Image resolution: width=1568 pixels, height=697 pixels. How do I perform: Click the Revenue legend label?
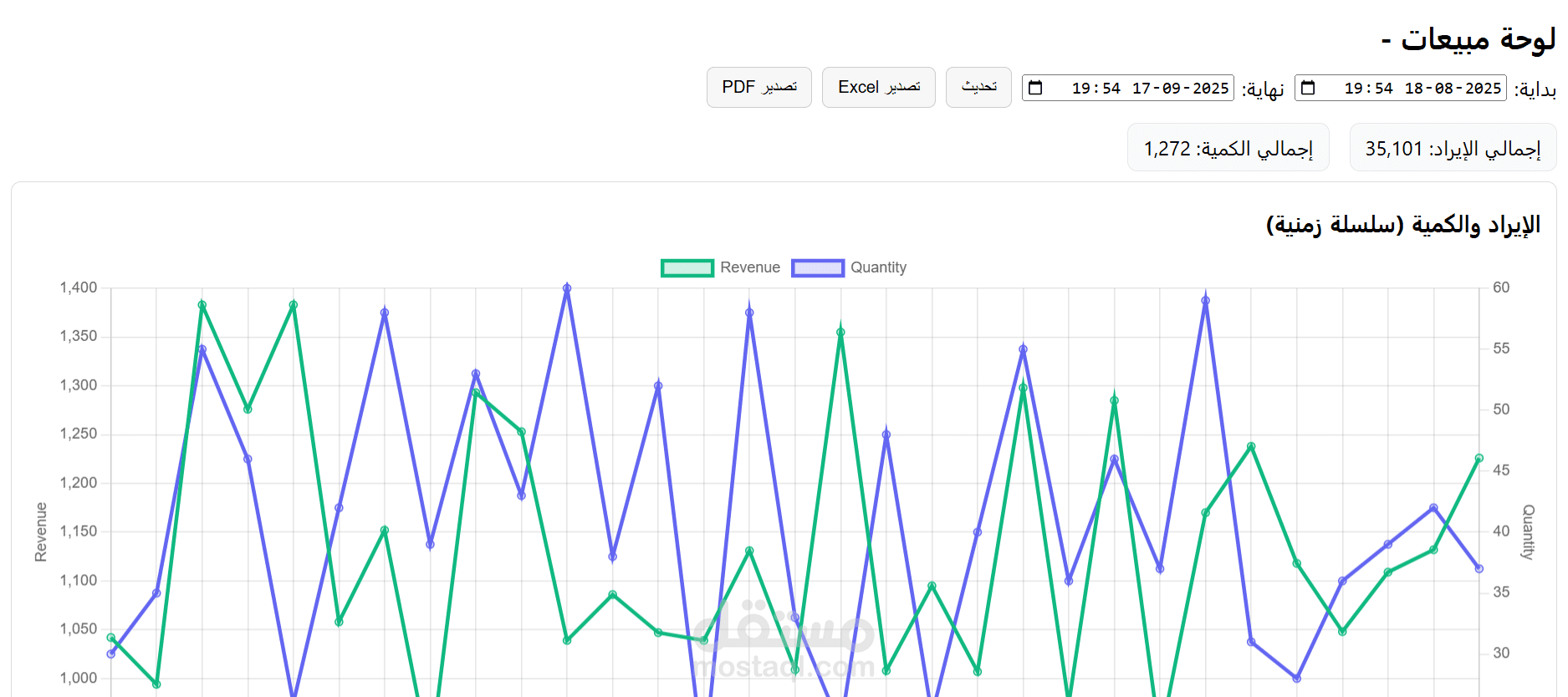pyautogui.click(x=750, y=267)
